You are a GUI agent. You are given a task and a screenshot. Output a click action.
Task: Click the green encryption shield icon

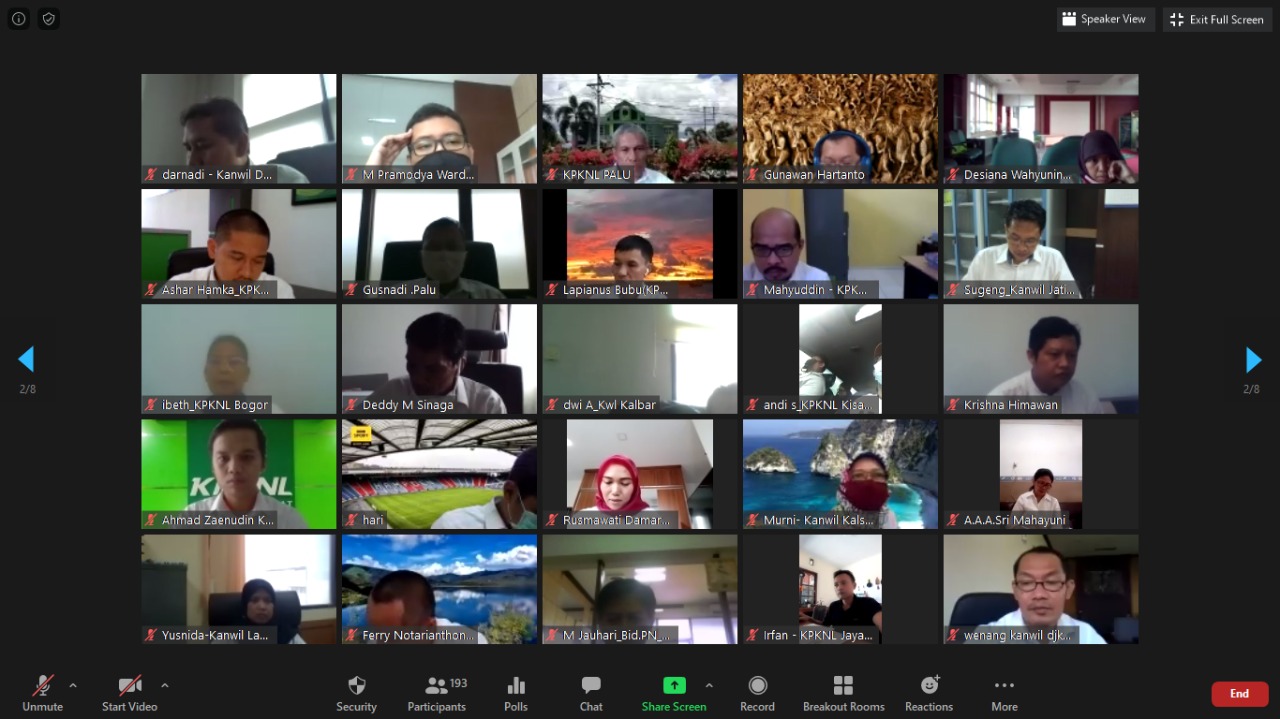click(x=48, y=19)
